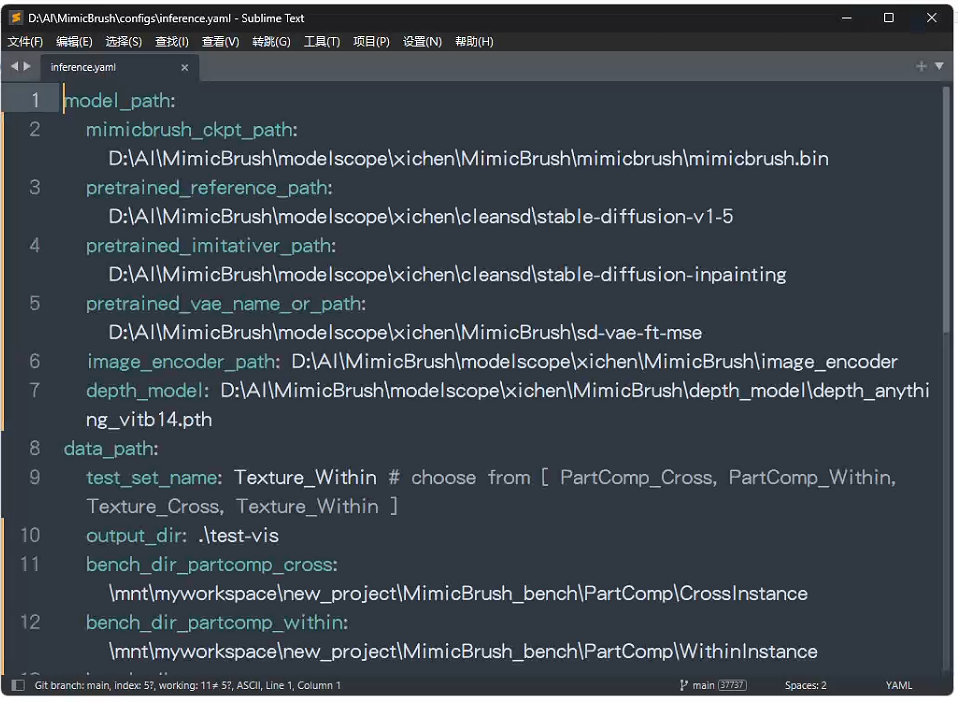The width and height of the screenshot is (958, 702).
Task: Go to next tab with right arrow
Action: click(x=27, y=66)
